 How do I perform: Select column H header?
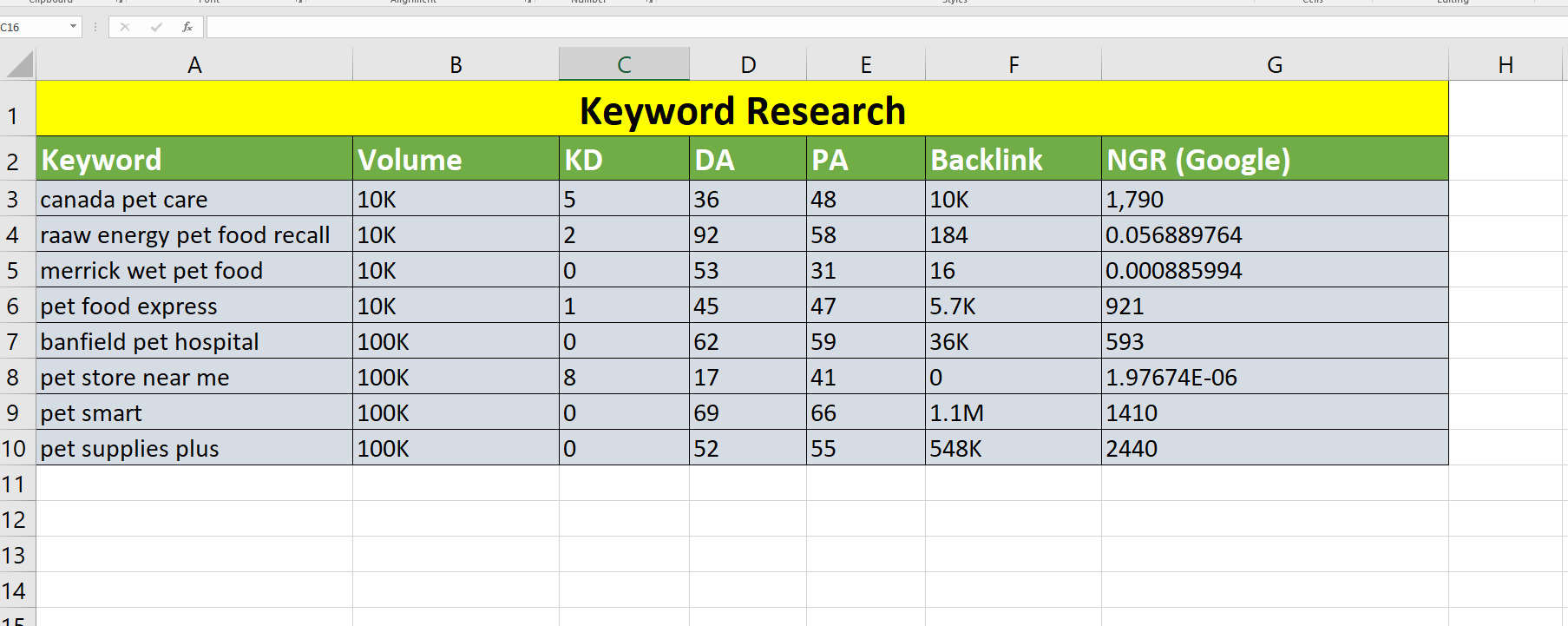[x=1506, y=64]
